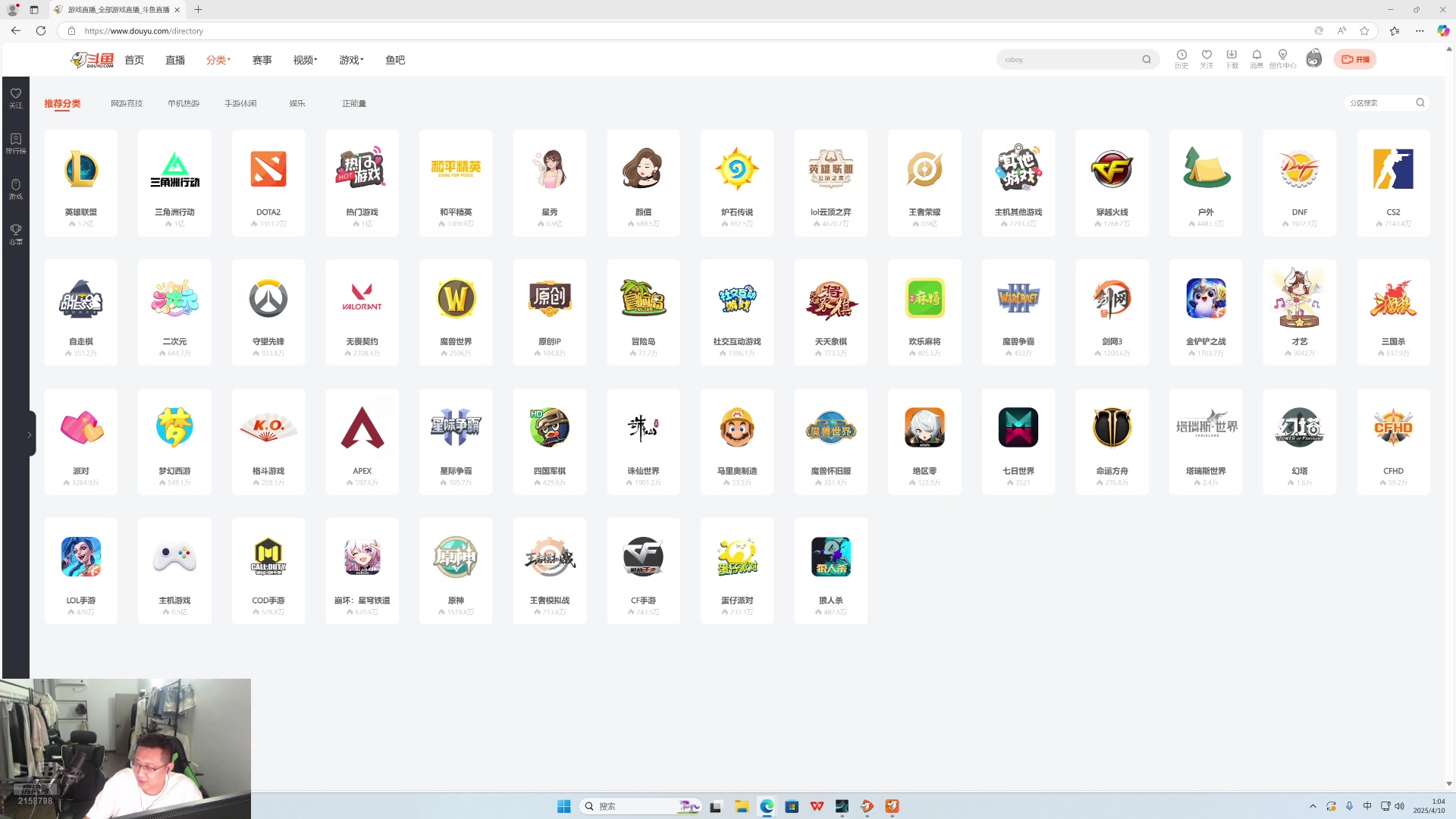Image resolution: width=1456 pixels, height=819 pixels.
Task: Click the header search magnifier button
Action: click(1147, 59)
